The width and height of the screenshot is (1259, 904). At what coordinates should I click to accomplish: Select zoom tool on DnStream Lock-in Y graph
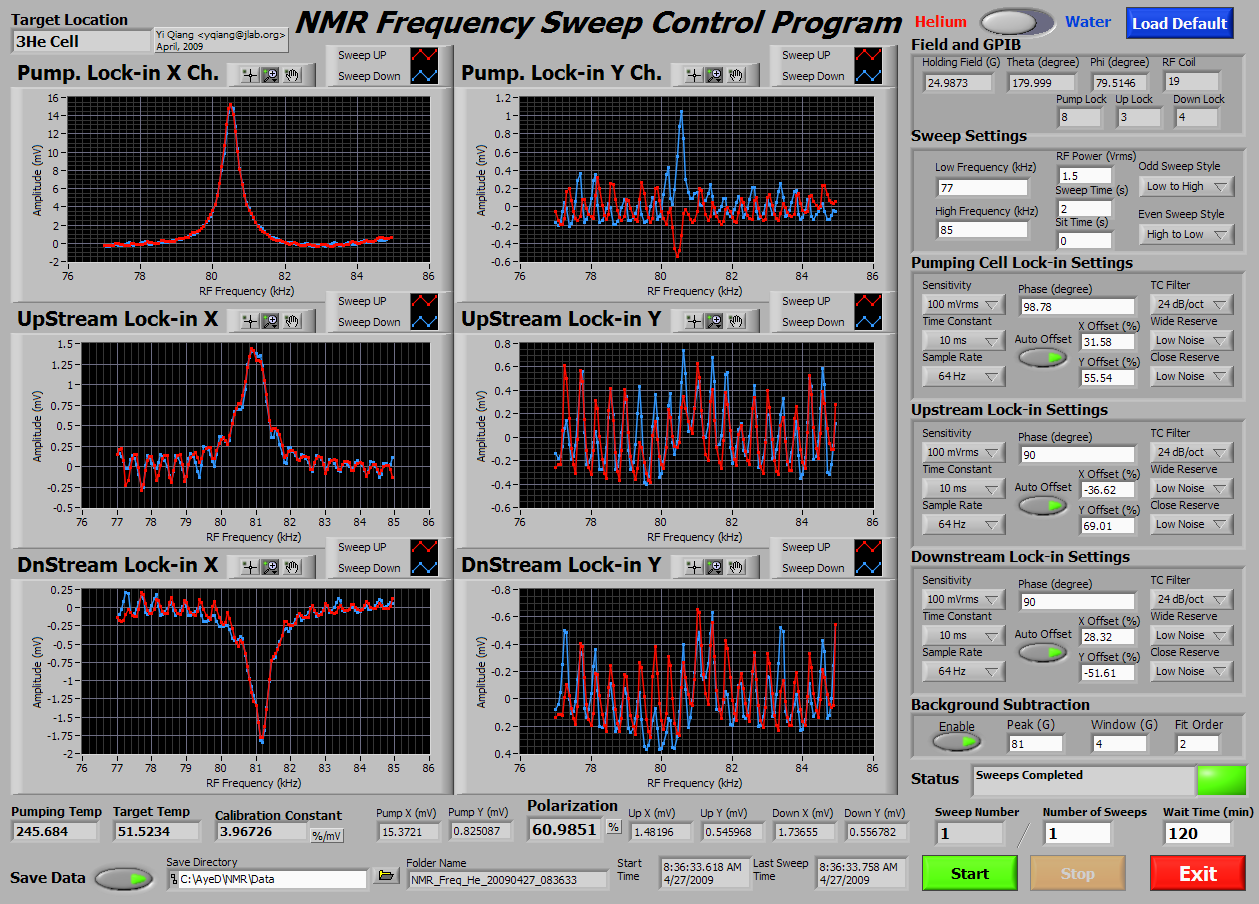coord(714,566)
